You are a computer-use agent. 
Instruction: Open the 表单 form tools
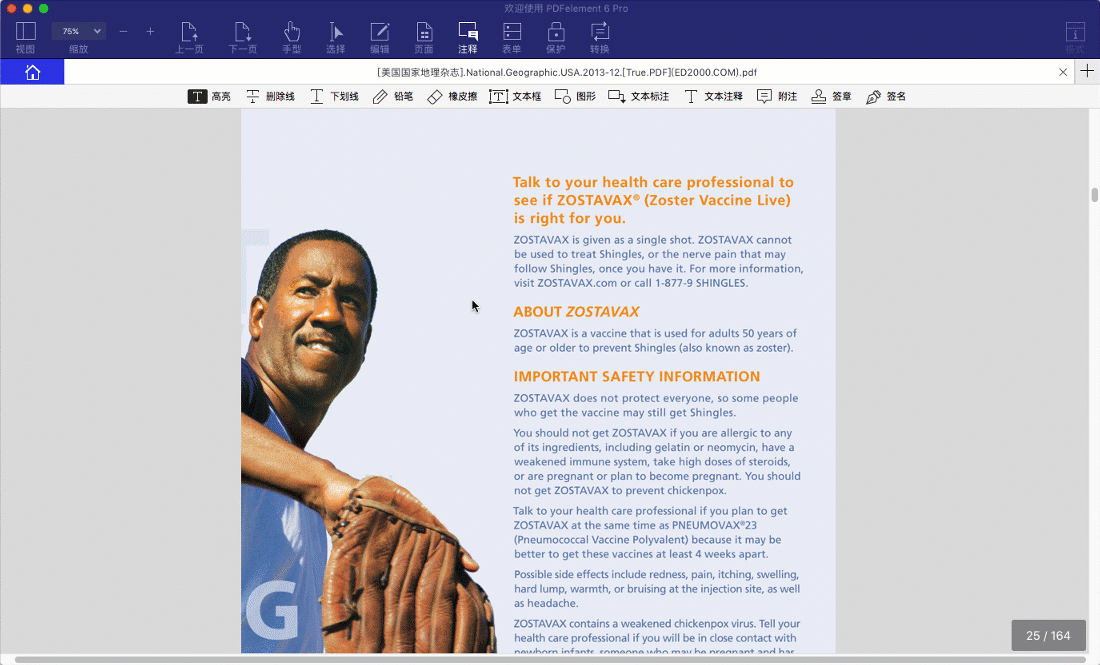tap(511, 36)
